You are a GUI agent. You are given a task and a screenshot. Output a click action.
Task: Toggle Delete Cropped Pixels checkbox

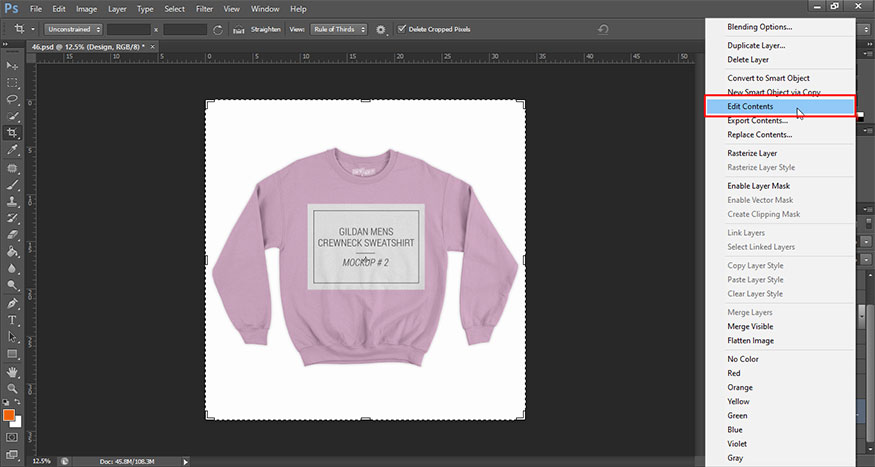click(401, 29)
